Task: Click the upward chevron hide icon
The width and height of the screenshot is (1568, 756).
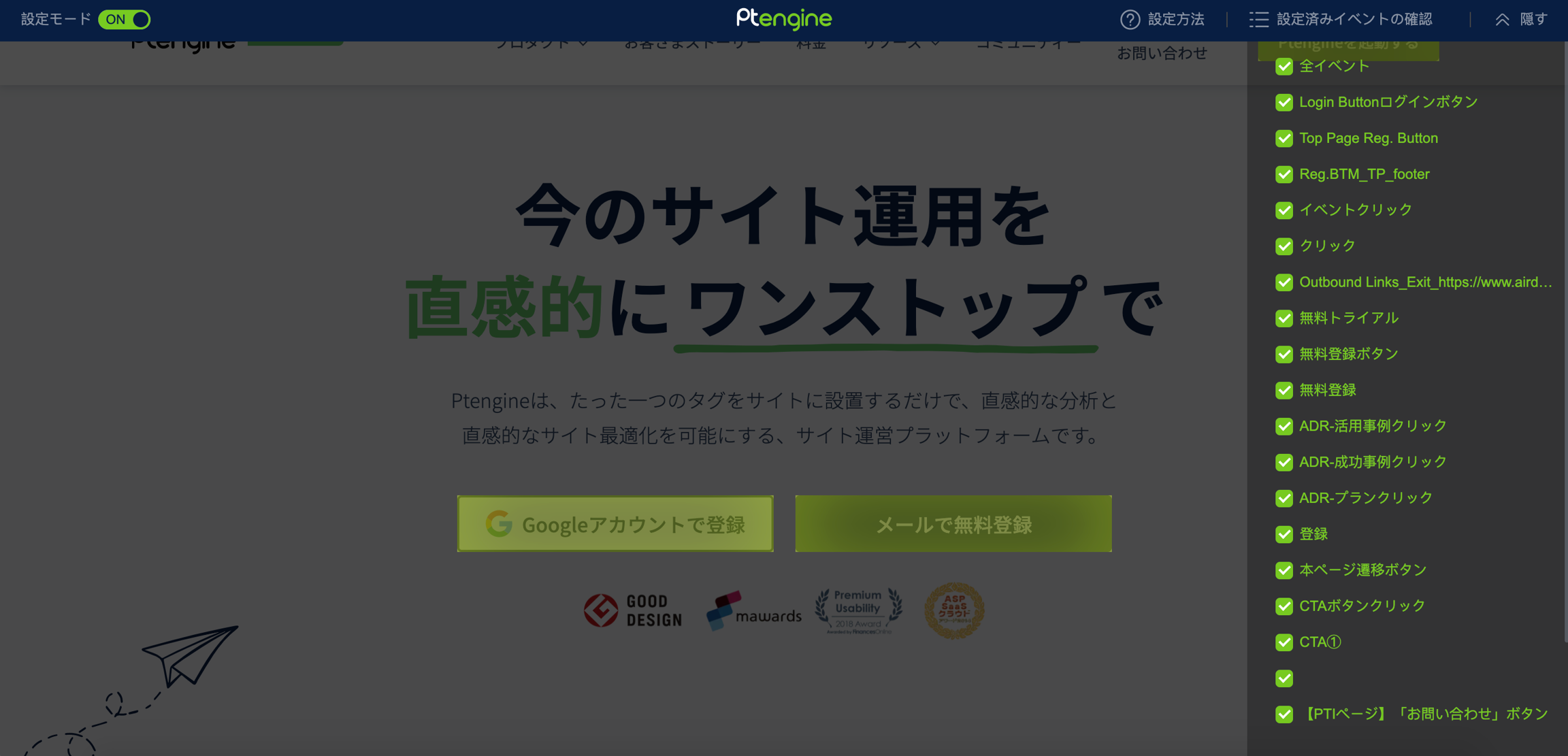Action: click(x=1502, y=20)
